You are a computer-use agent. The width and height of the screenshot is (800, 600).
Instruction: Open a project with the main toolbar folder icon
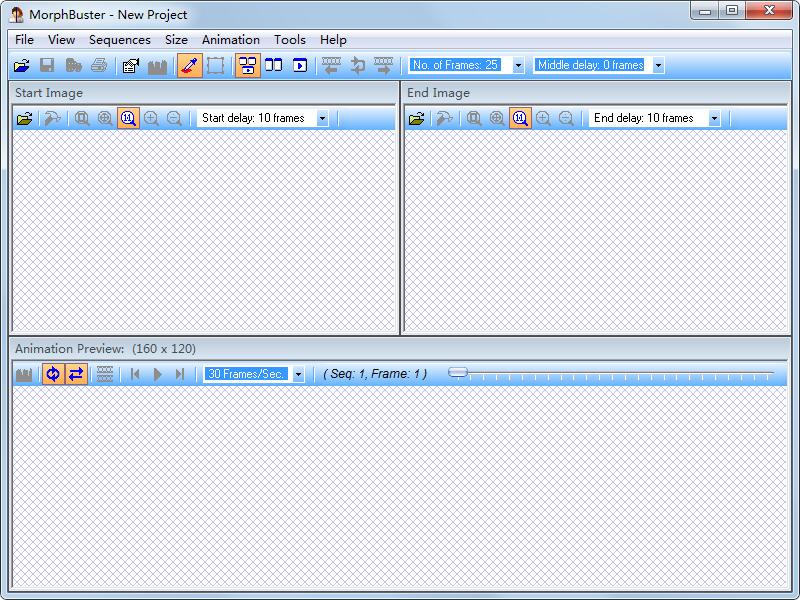click(x=21, y=65)
